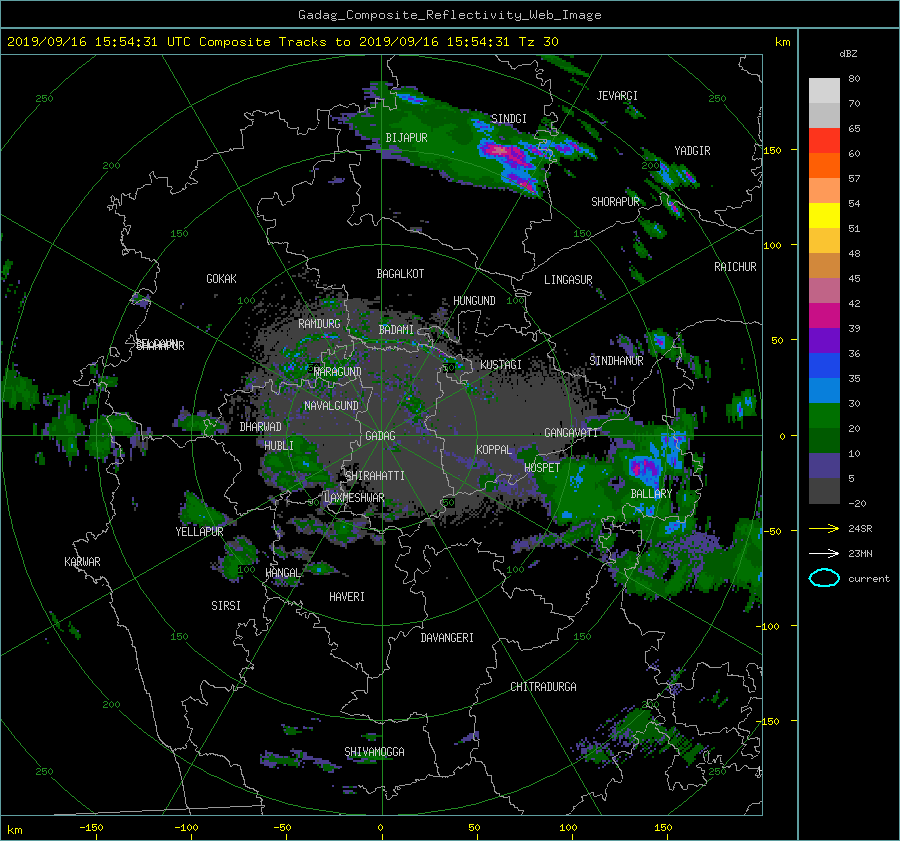
Task: Select the green 30 dBZ color swatch
Action: [x=824, y=416]
